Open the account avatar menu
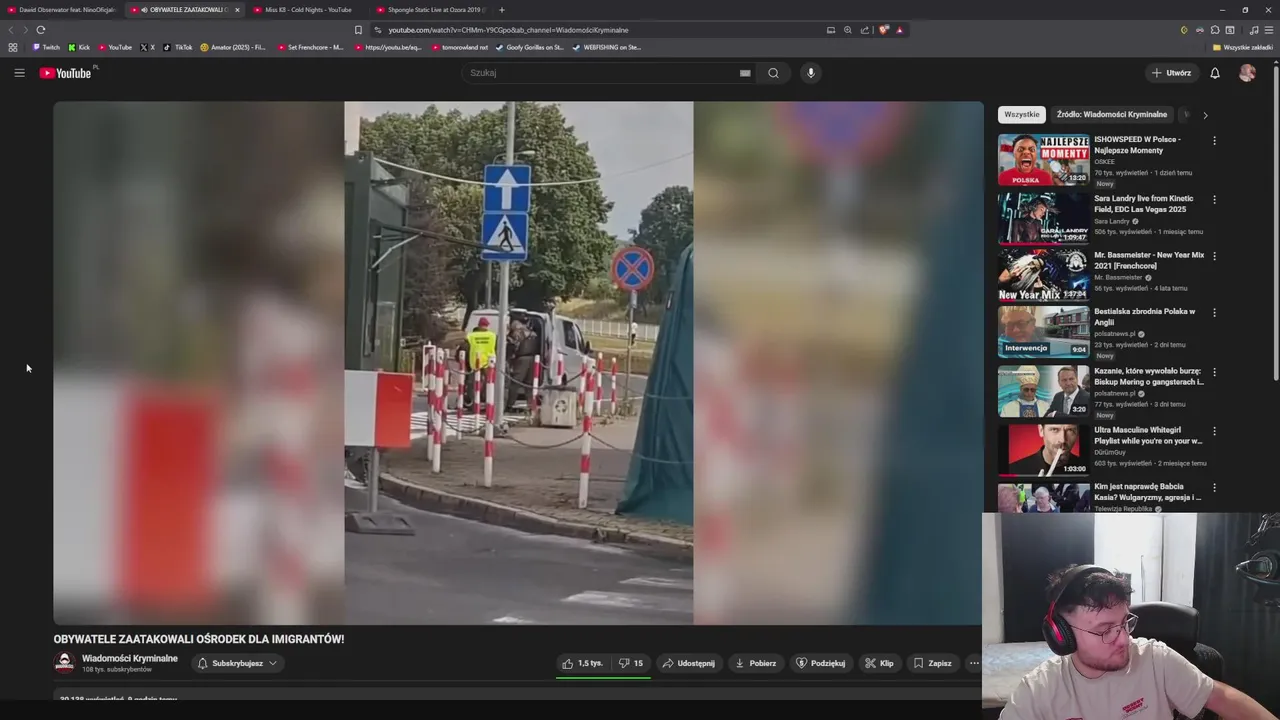Viewport: 1280px width, 720px height. (x=1247, y=73)
